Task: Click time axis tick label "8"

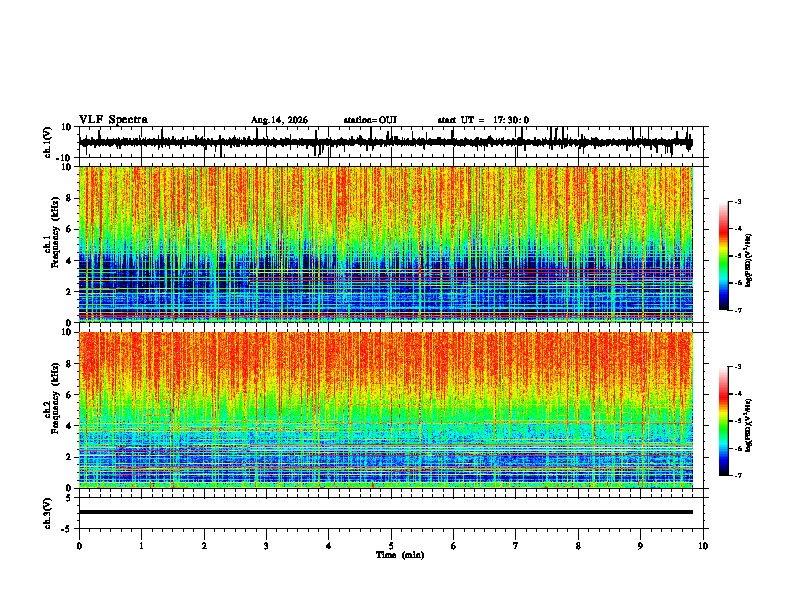Action: [x=578, y=546]
